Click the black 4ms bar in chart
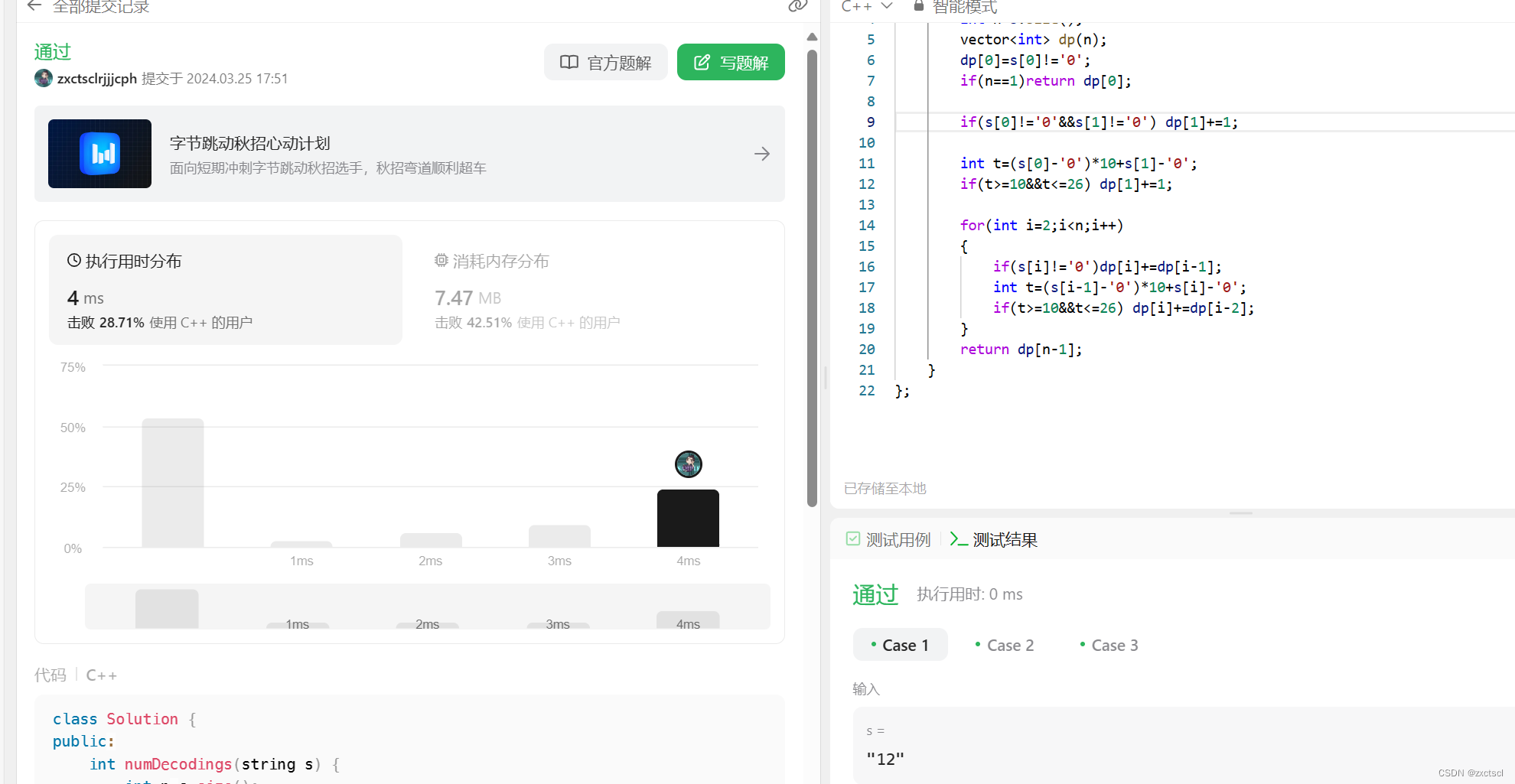Image resolution: width=1515 pixels, height=784 pixels. click(688, 518)
